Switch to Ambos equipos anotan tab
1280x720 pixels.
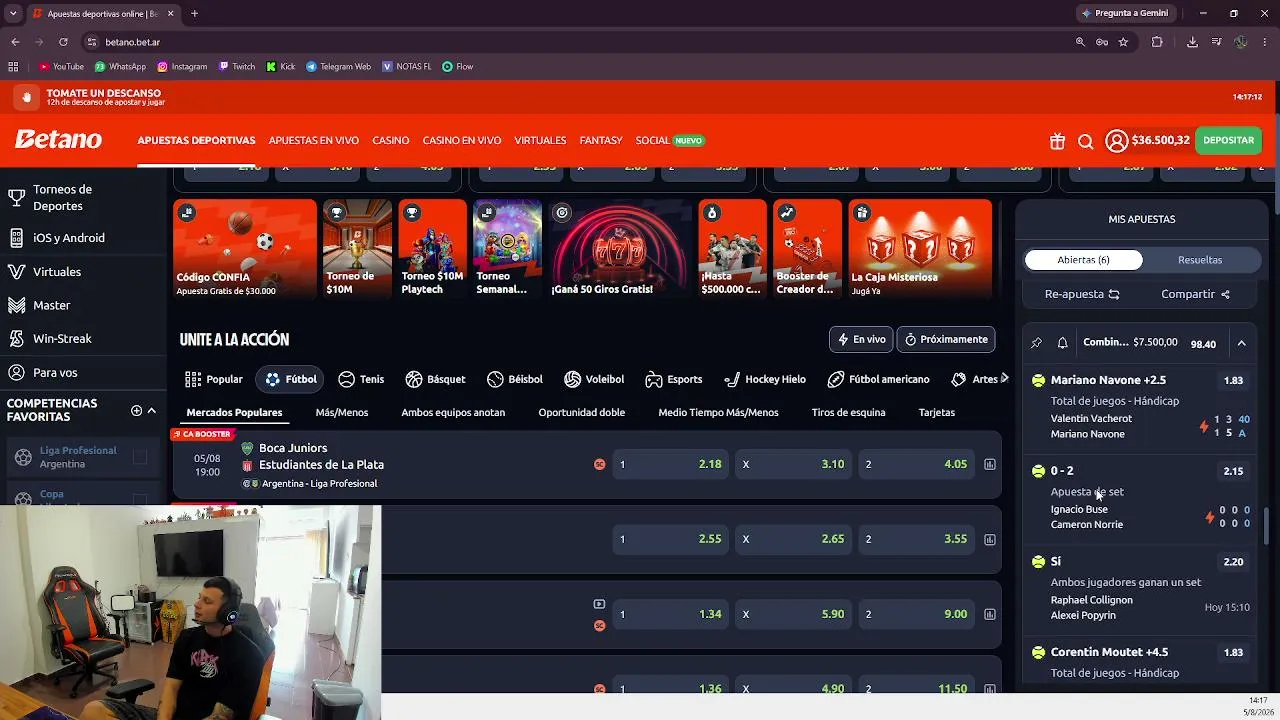[x=453, y=413]
